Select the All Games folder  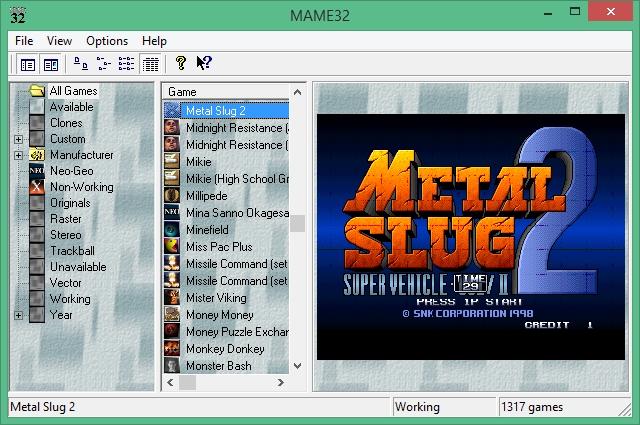point(73,91)
